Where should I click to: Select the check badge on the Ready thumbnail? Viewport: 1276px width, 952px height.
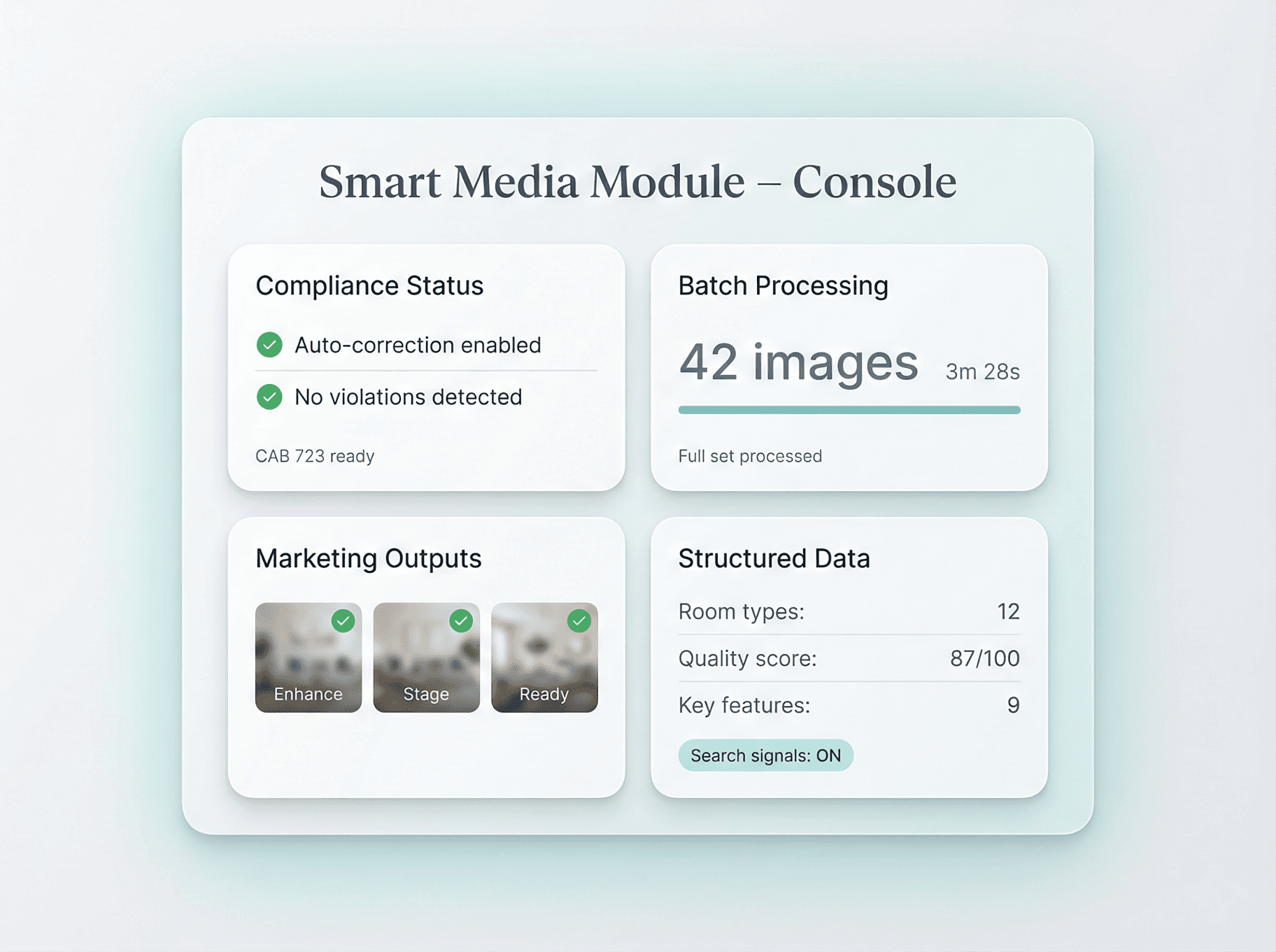578,620
